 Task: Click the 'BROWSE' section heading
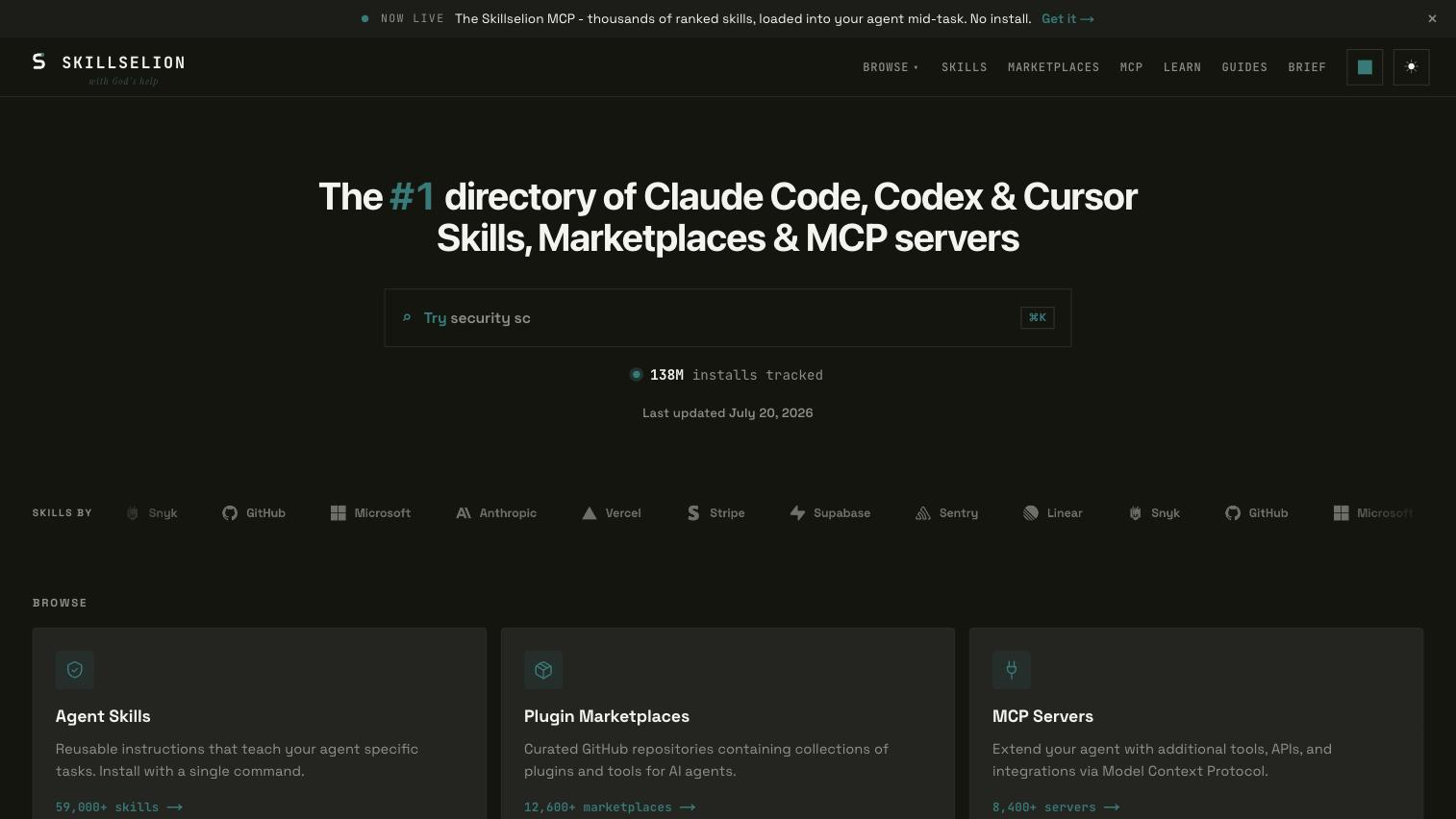[x=60, y=603]
